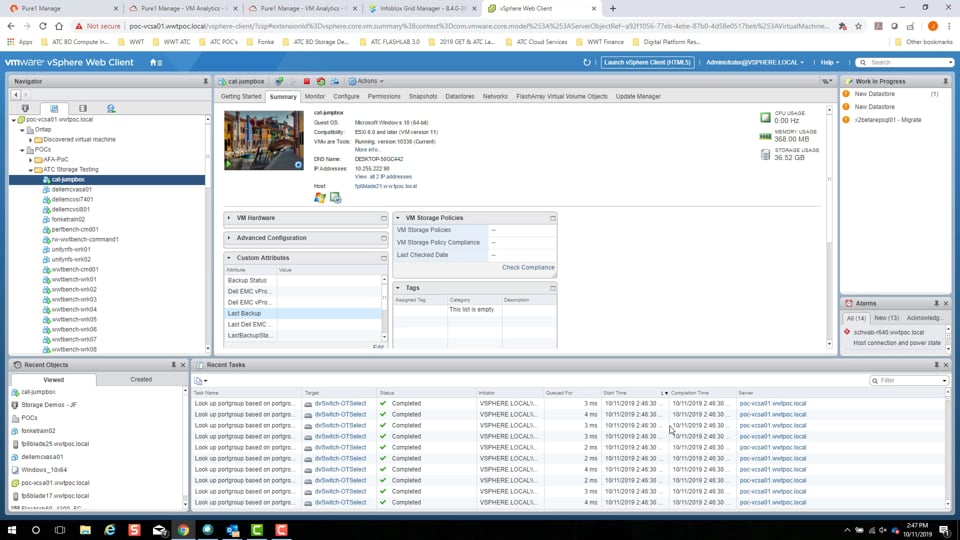Open x2betarepsql01 - Migrate work item
960x540 pixels.
pos(888,120)
